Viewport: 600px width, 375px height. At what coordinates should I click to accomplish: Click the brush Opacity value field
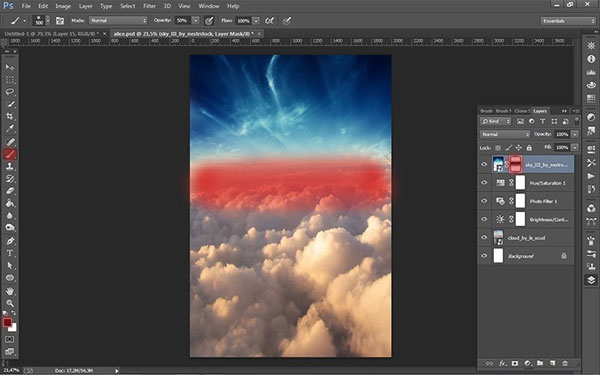[182, 21]
